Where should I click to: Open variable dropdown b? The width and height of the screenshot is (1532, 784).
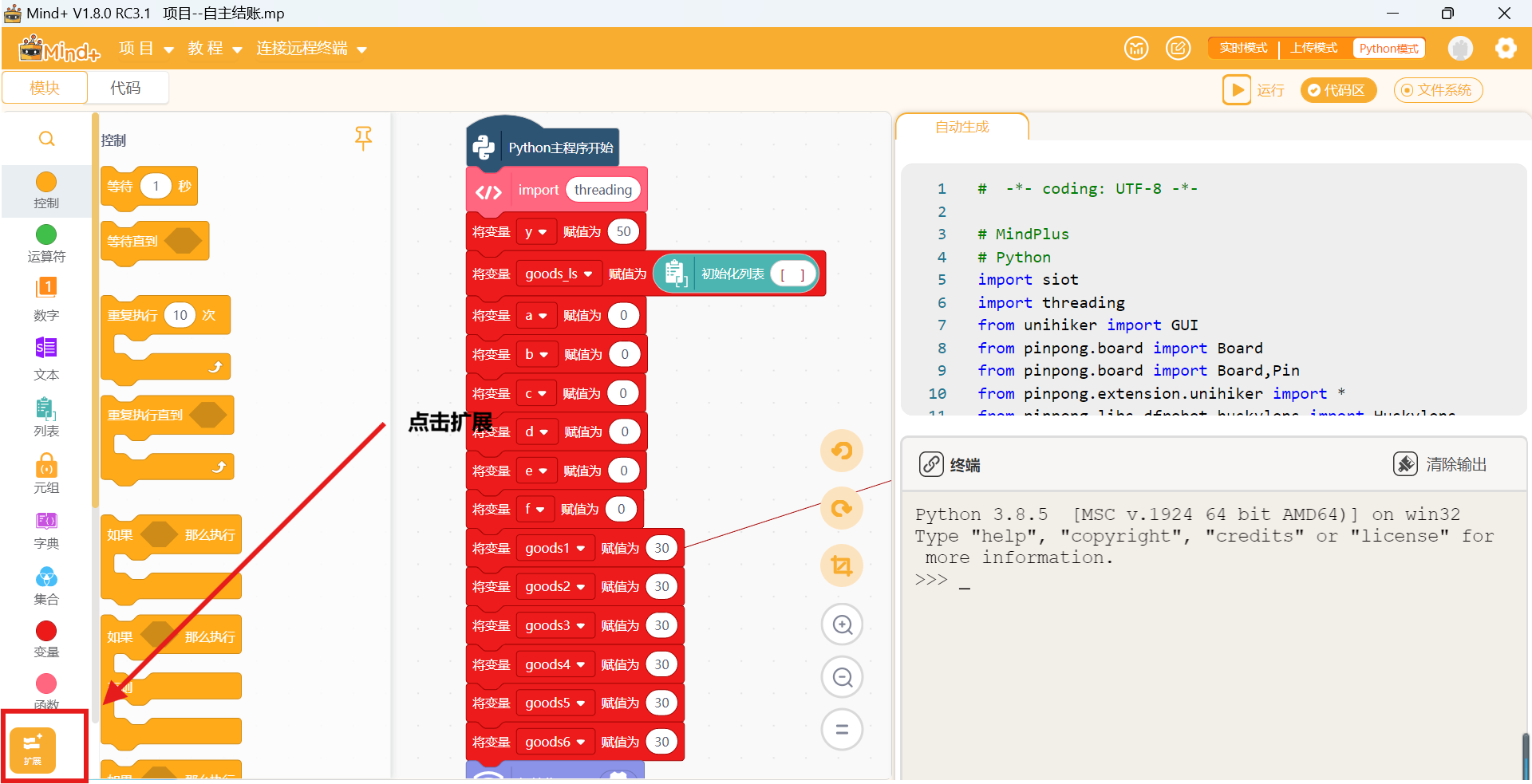tap(536, 354)
